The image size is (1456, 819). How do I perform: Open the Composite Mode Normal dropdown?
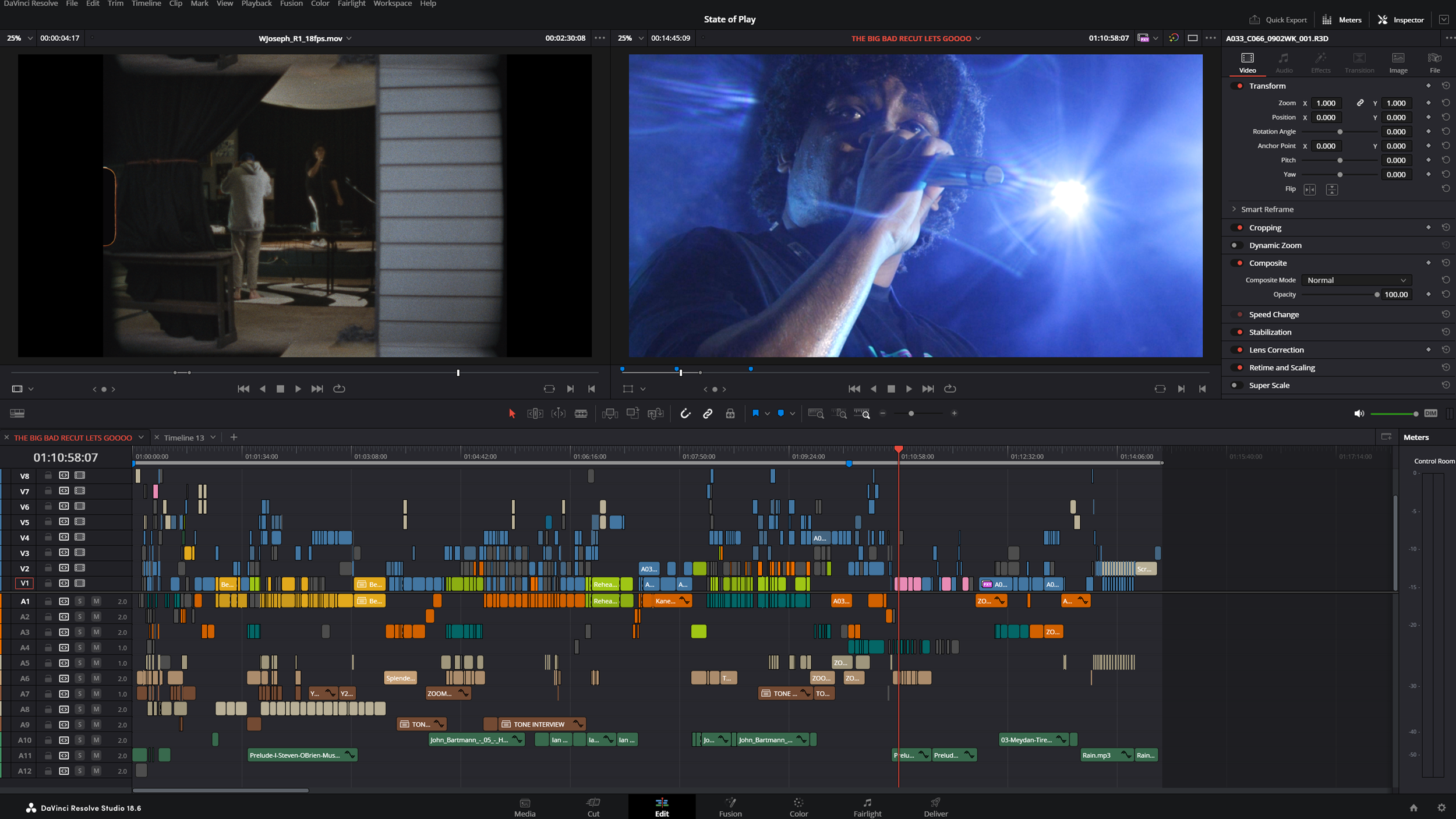pyautogui.click(x=1356, y=280)
